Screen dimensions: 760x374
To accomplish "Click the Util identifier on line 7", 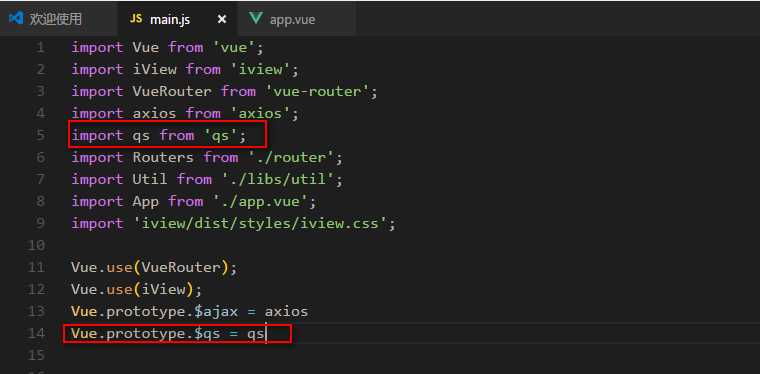I will [150, 179].
